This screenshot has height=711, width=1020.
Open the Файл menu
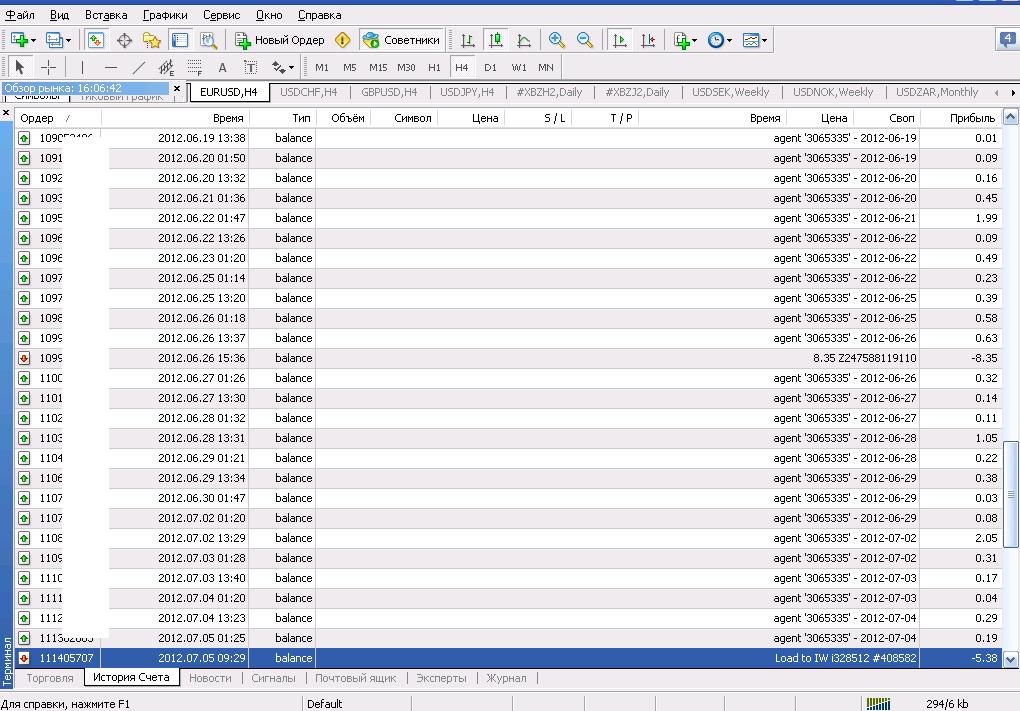[20, 15]
